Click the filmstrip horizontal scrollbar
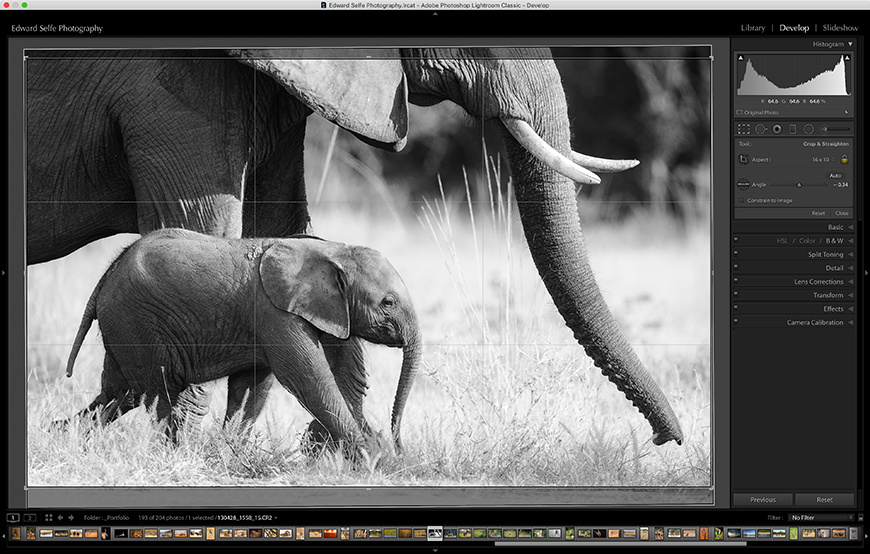 point(620,544)
